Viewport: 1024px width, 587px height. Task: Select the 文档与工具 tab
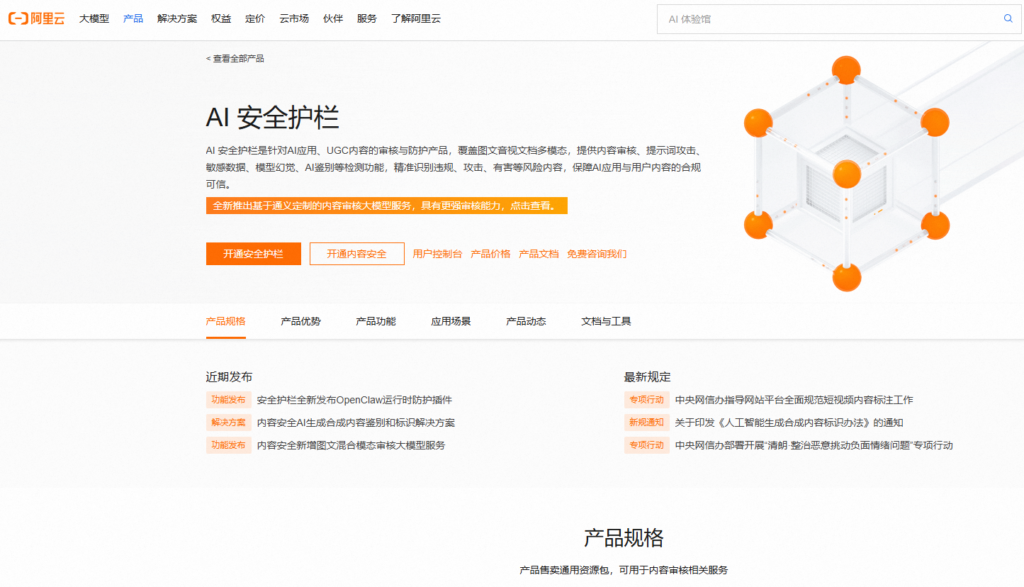click(606, 321)
